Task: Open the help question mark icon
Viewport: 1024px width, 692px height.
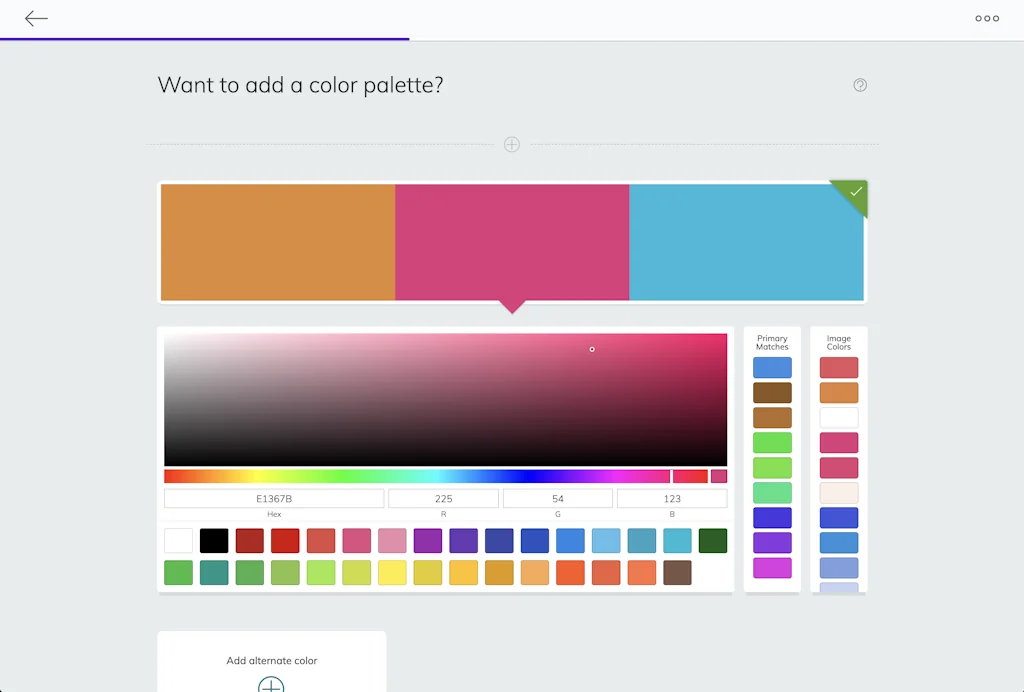Action: 860,85
